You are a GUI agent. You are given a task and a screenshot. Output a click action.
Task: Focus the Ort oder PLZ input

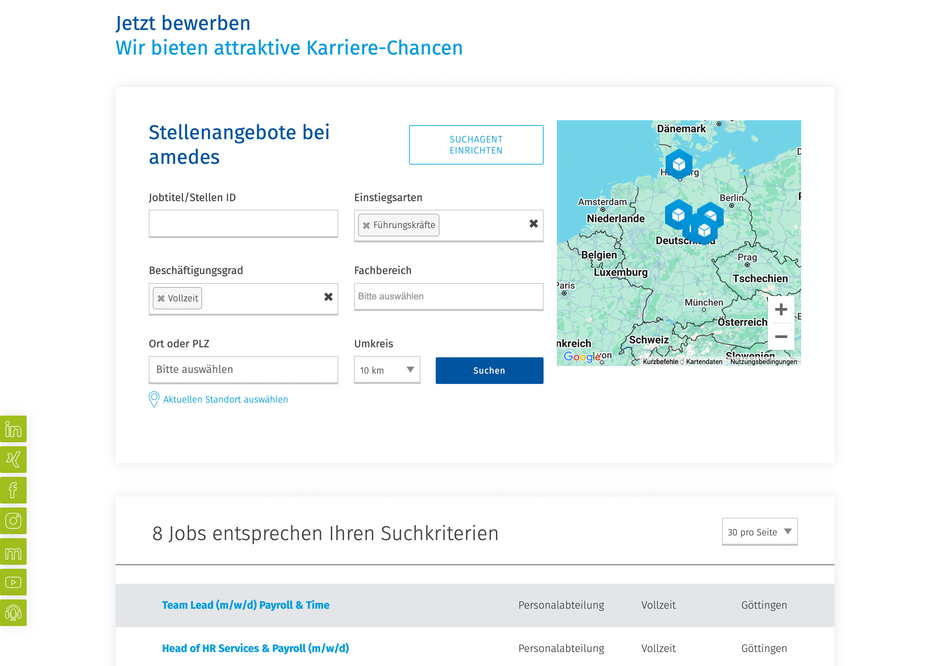pyautogui.click(x=243, y=370)
